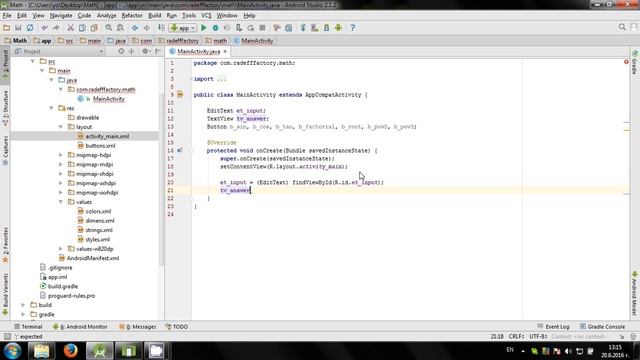The width and height of the screenshot is (640, 360).
Task: Open Android Device Monitor robot icon
Action: pyautogui.click(x=338, y=28)
